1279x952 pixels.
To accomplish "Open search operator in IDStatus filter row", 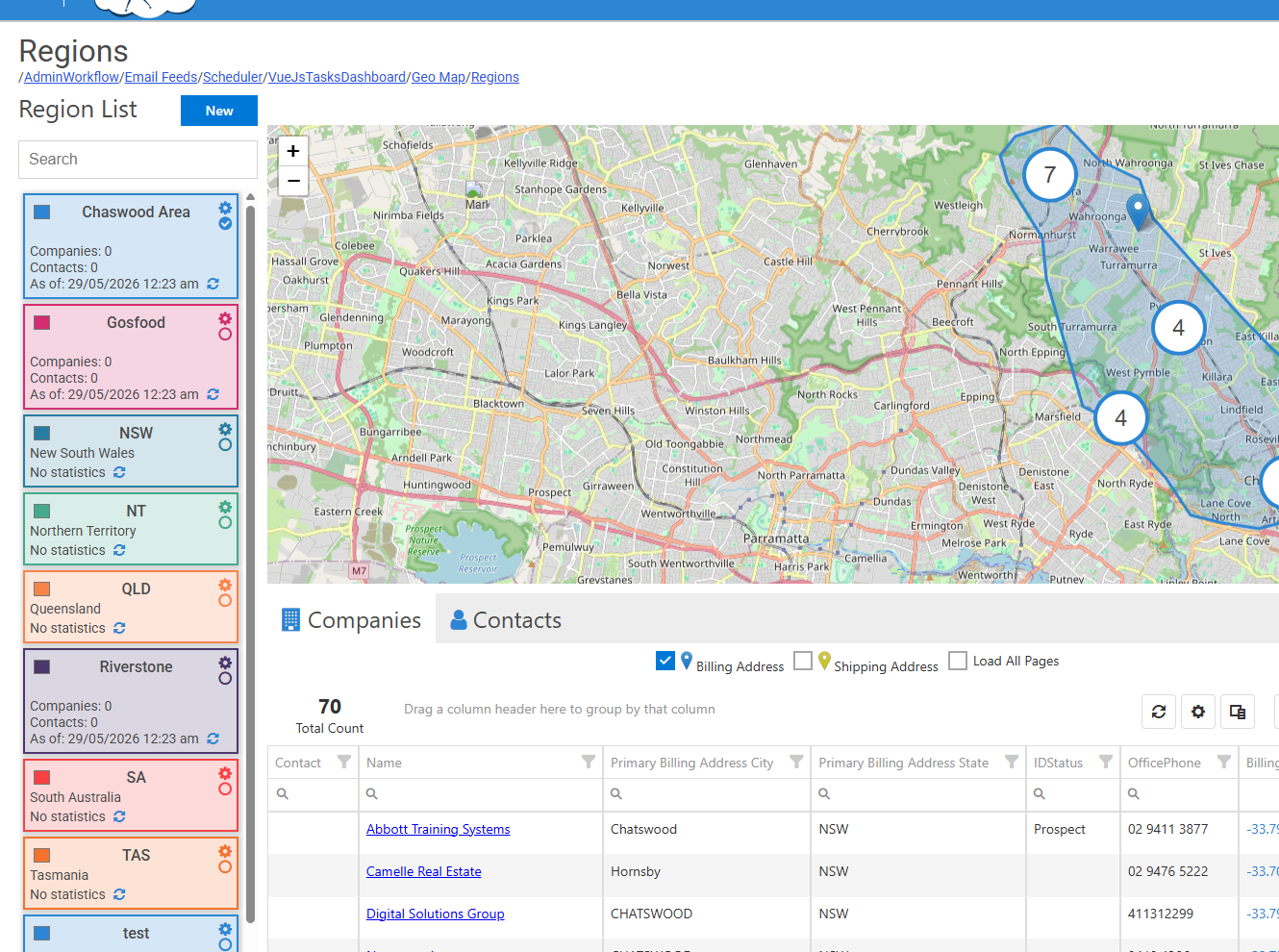I will coord(1040,794).
